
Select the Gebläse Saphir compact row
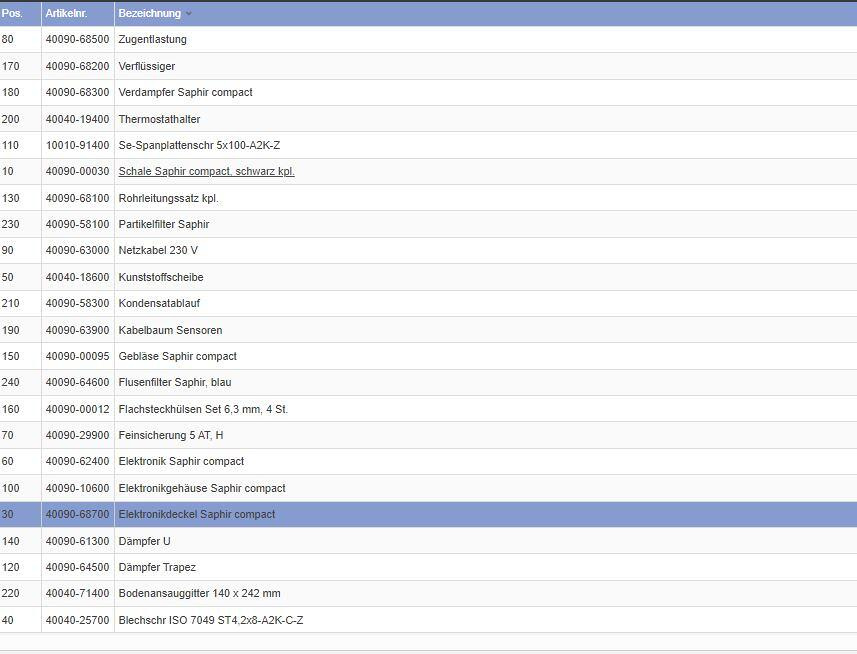pos(177,357)
